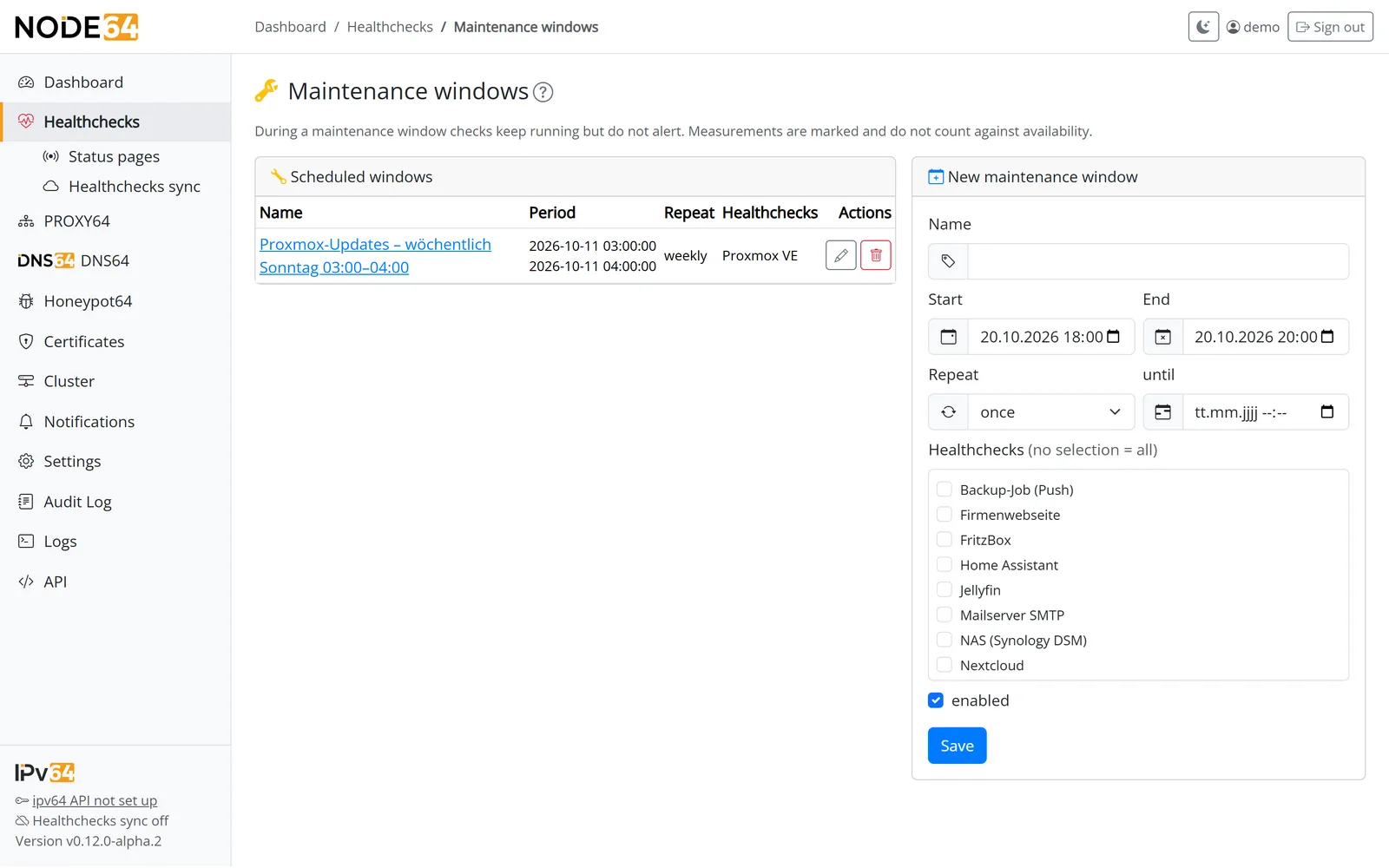Image resolution: width=1389 pixels, height=868 pixels.
Task: Click the Name input field
Action: [1158, 261]
